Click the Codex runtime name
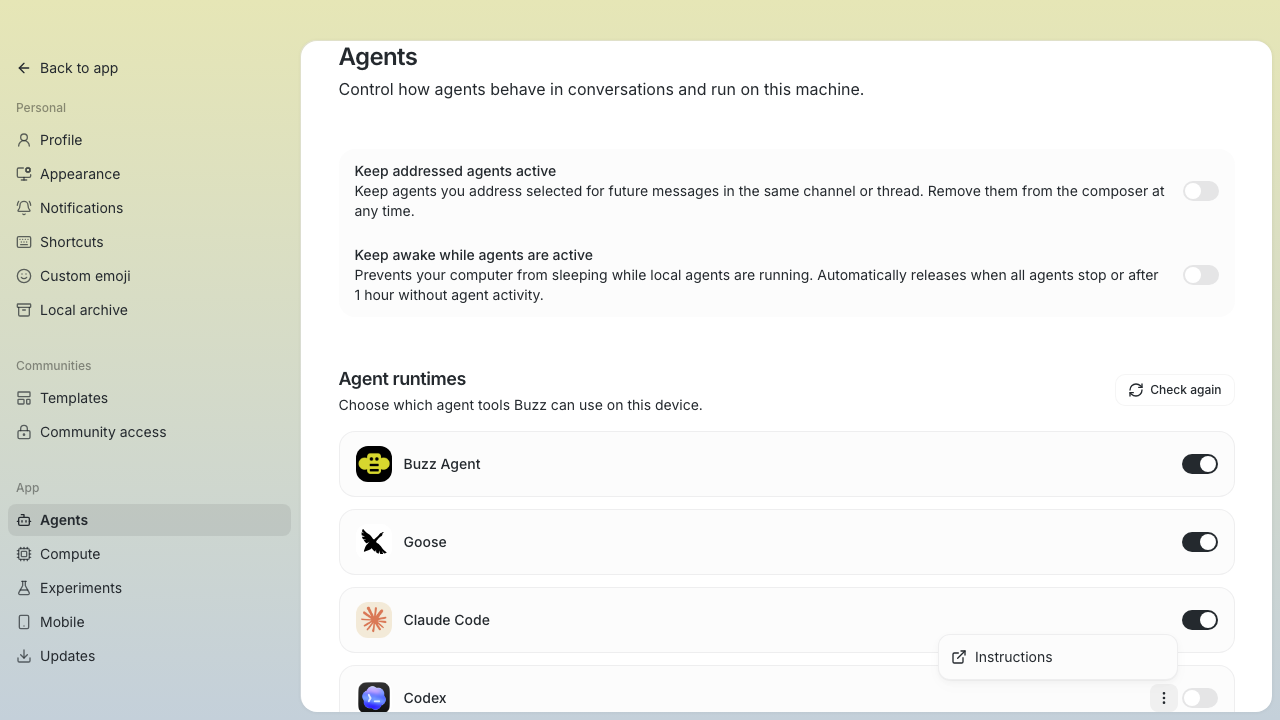The height and width of the screenshot is (720, 1280). (425, 698)
